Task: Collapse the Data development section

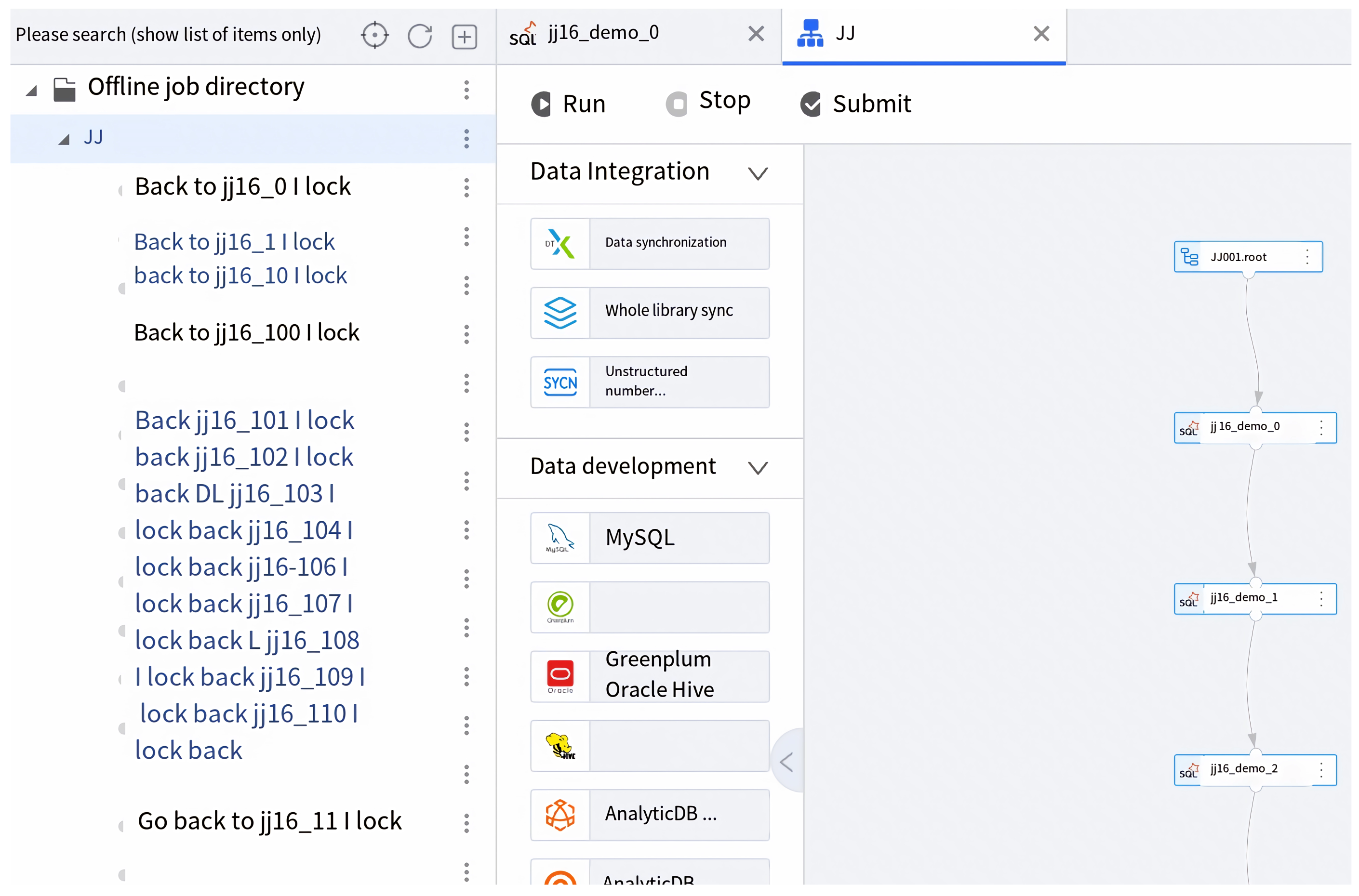Action: tap(757, 468)
